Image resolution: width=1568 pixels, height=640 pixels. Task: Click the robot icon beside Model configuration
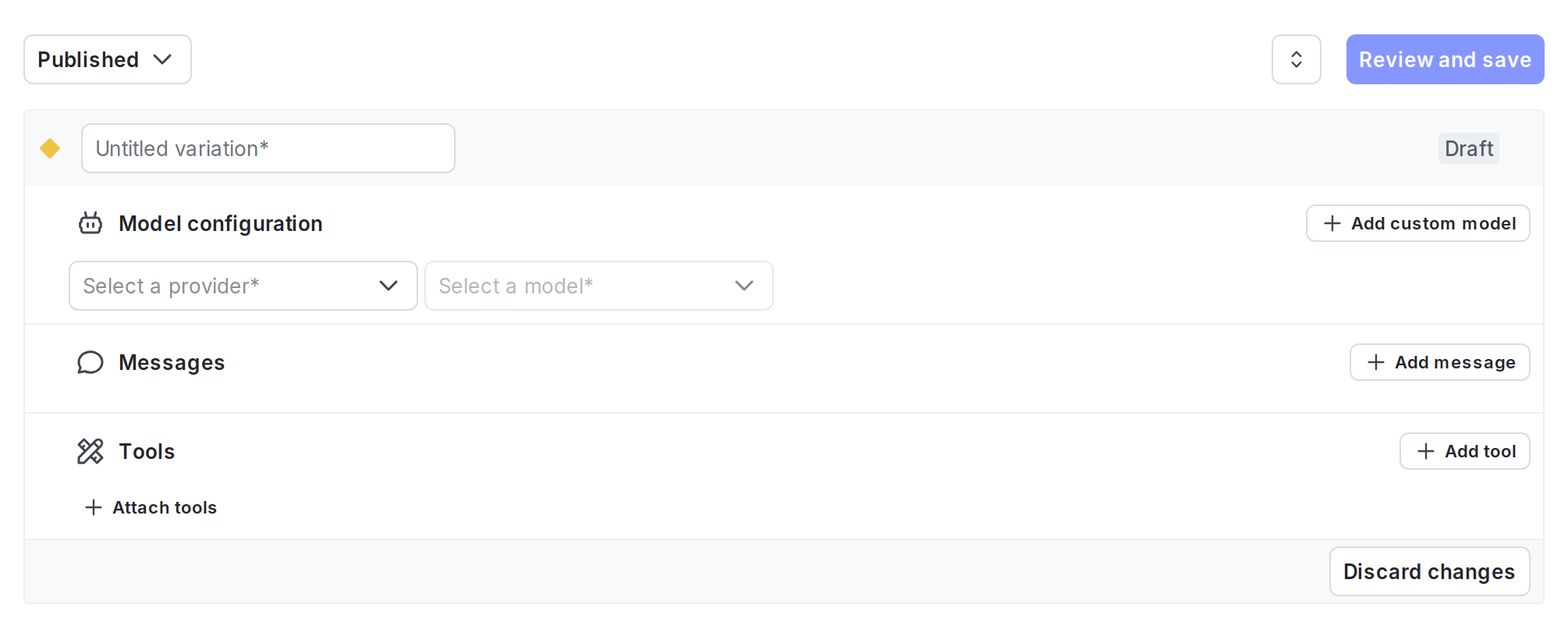pyautogui.click(x=91, y=223)
